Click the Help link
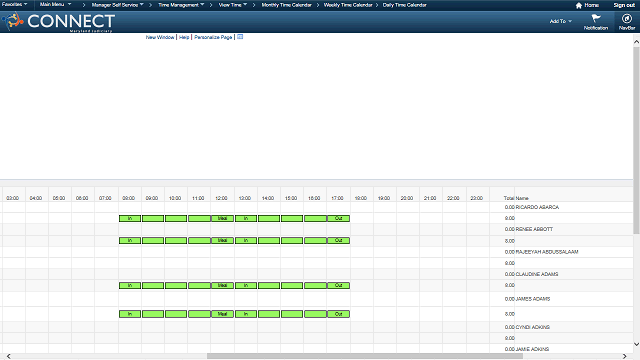Screen dimensions: 640x360 click(x=184, y=37)
